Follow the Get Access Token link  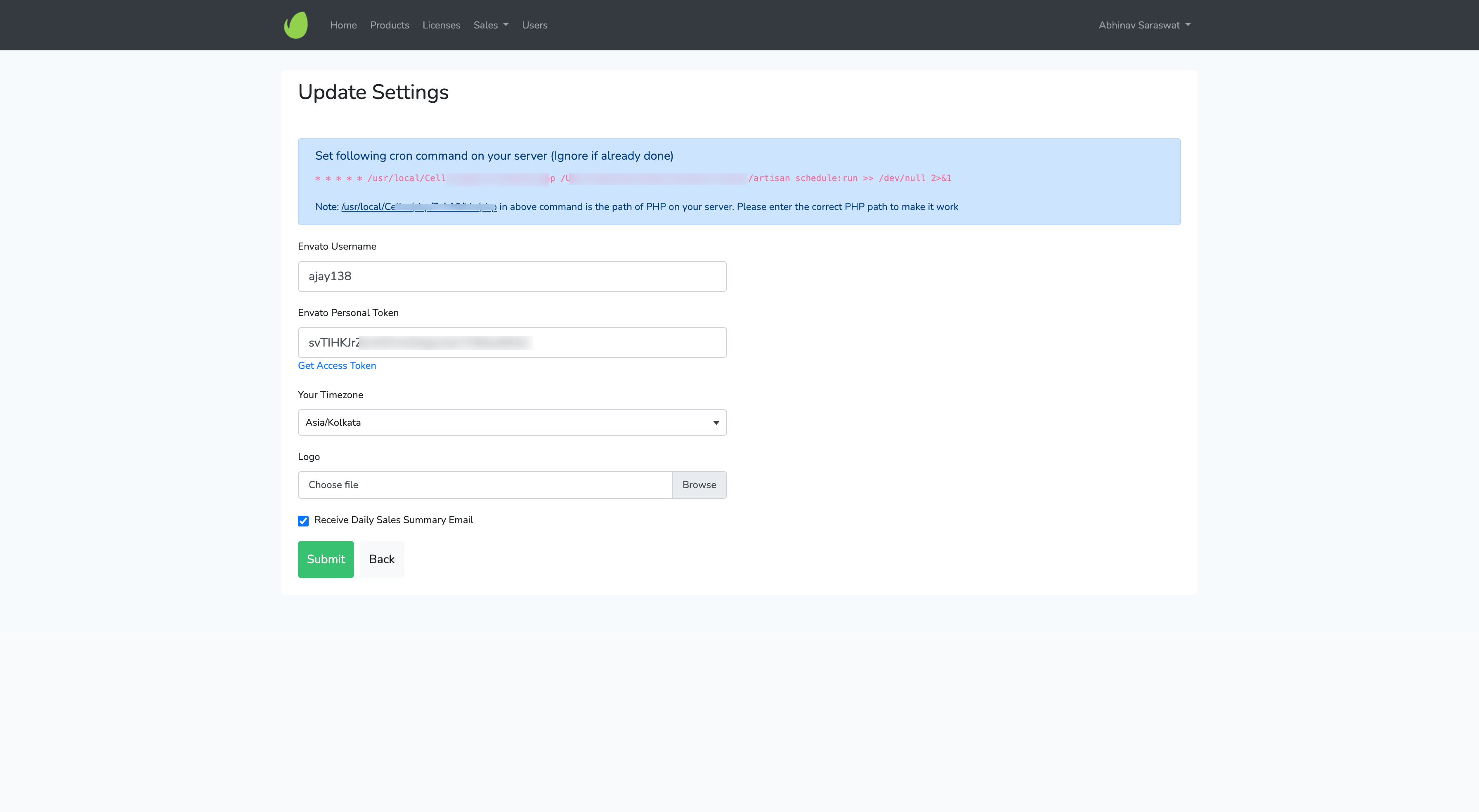click(336, 366)
